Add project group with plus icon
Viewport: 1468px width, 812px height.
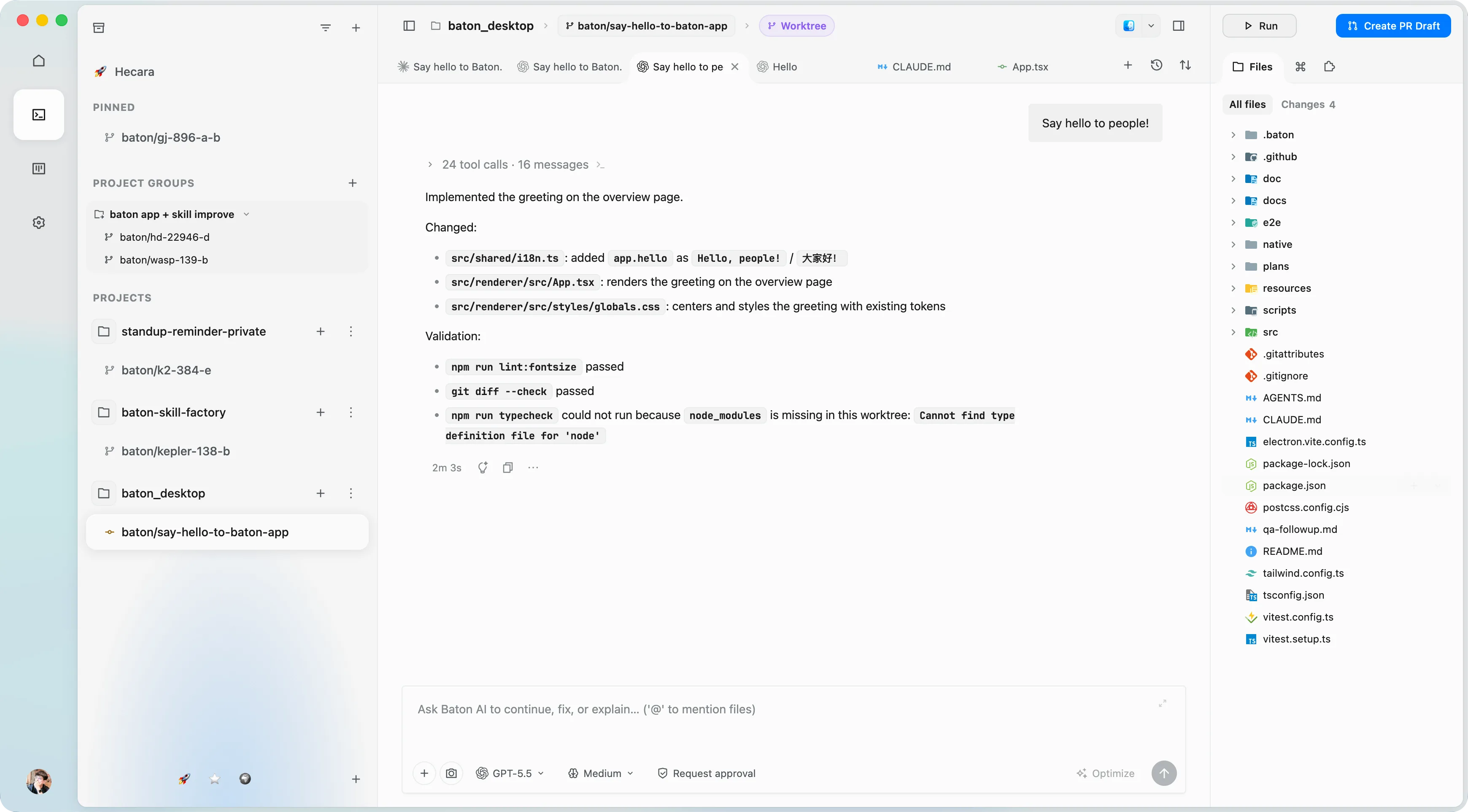tap(353, 183)
